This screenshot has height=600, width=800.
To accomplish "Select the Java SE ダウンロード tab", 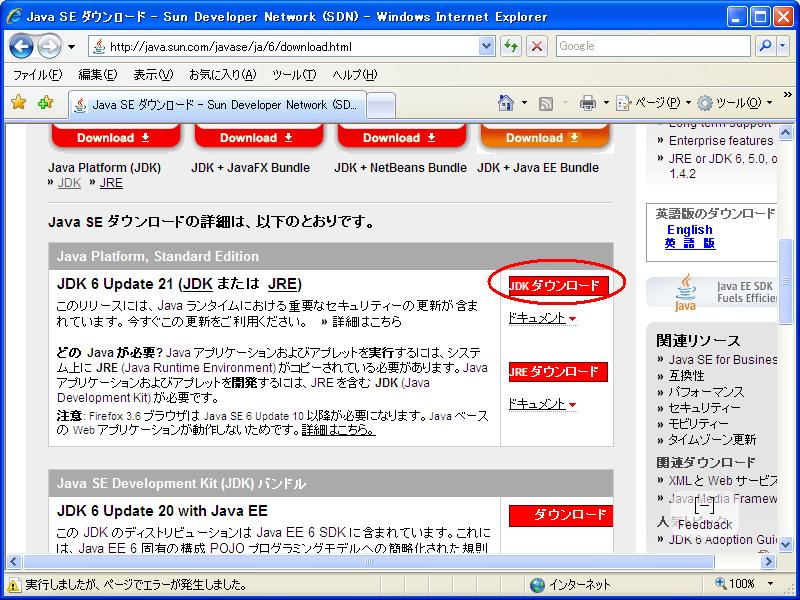I will coord(217,105).
